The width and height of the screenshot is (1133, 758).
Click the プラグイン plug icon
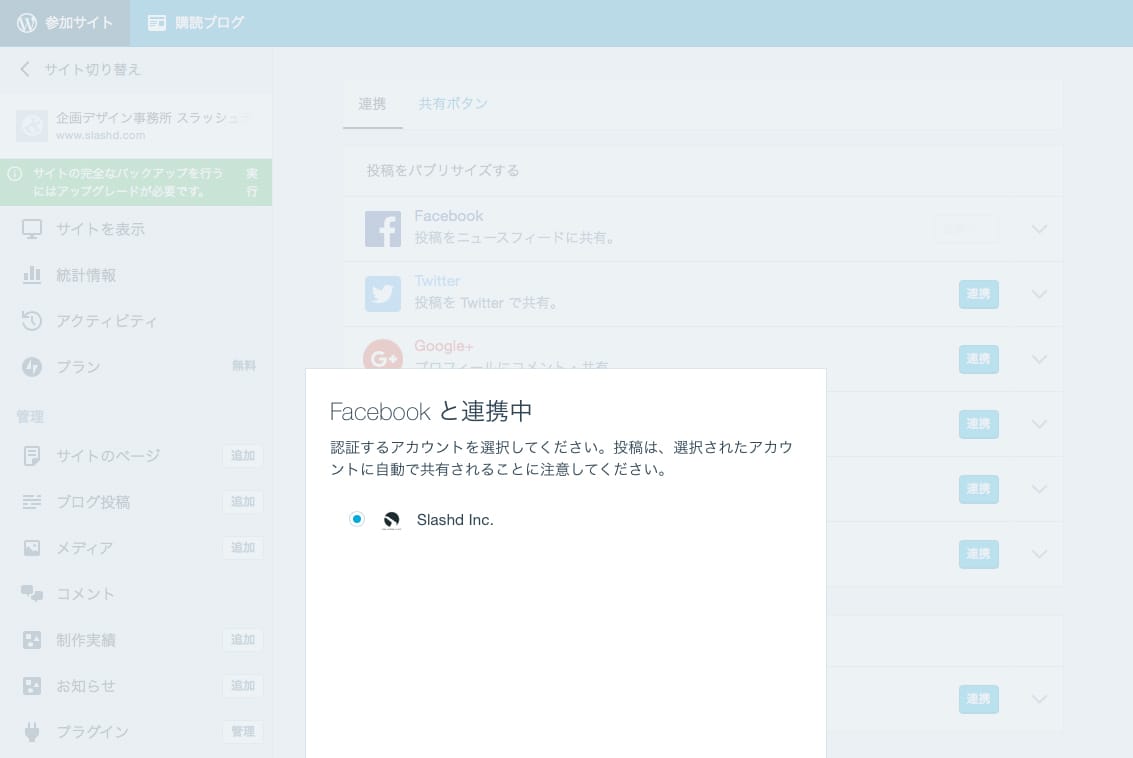32,732
